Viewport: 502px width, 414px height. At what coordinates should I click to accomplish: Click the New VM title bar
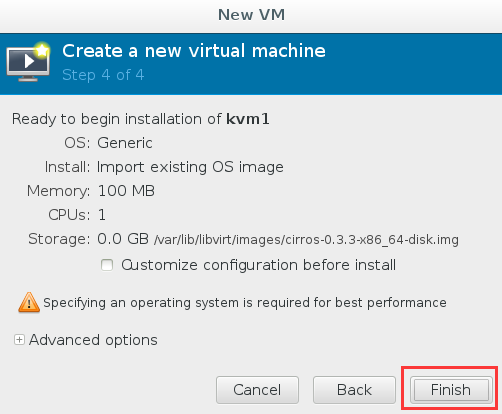[251, 15]
